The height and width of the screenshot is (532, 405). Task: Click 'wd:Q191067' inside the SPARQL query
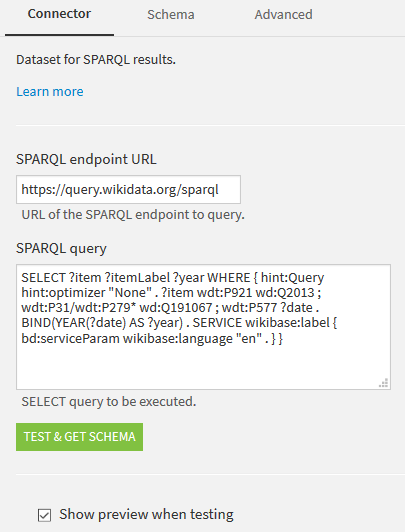click(176, 307)
